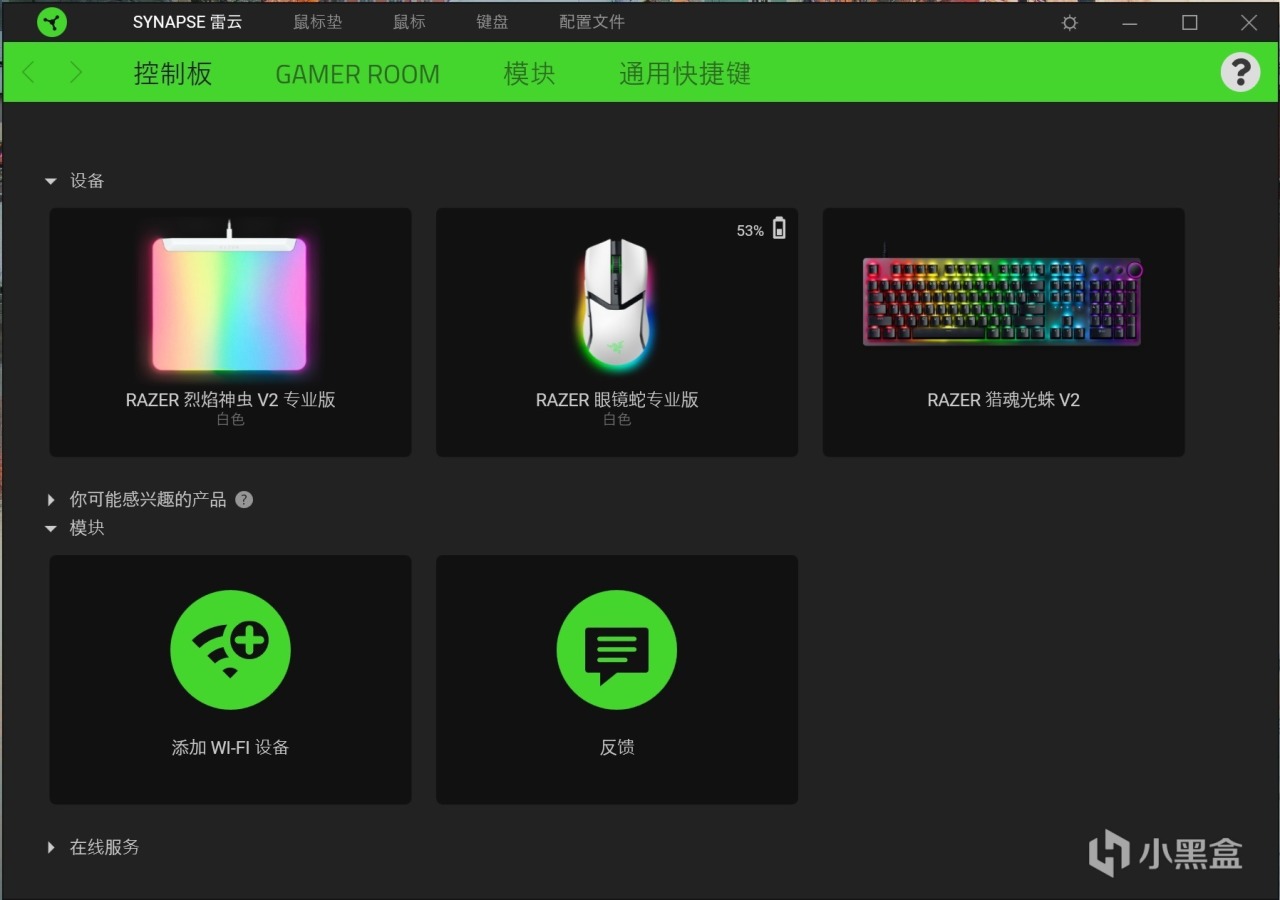This screenshot has width=1280, height=900.
Task: Switch to the 鼠标垫 tab
Action: pos(317,22)
